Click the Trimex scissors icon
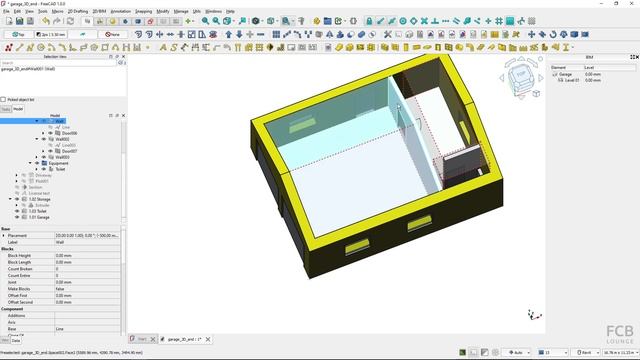The image size is (640, 360). [x=387, y=34]
